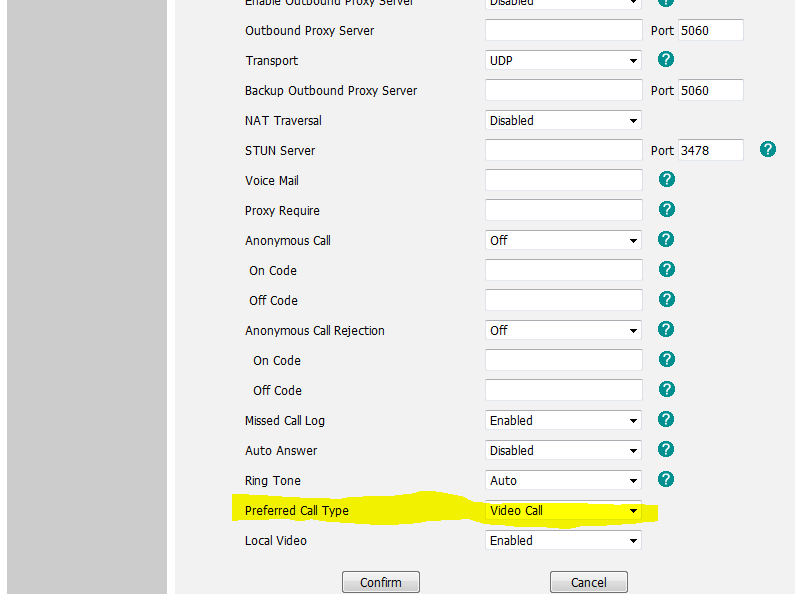Show help for Proxy Require
802x601 pixels.
[x=667, y=210]
